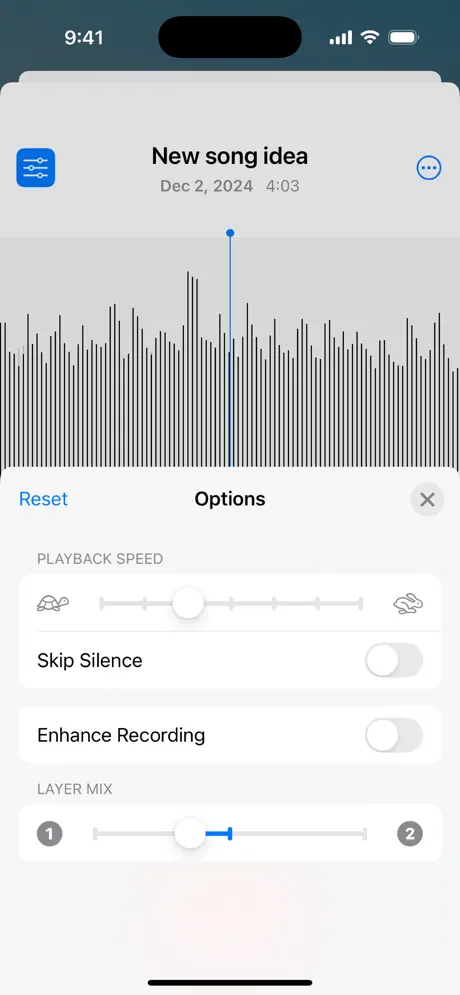Tap the blue center tick on Layer Mix

(x=230, y=833)
